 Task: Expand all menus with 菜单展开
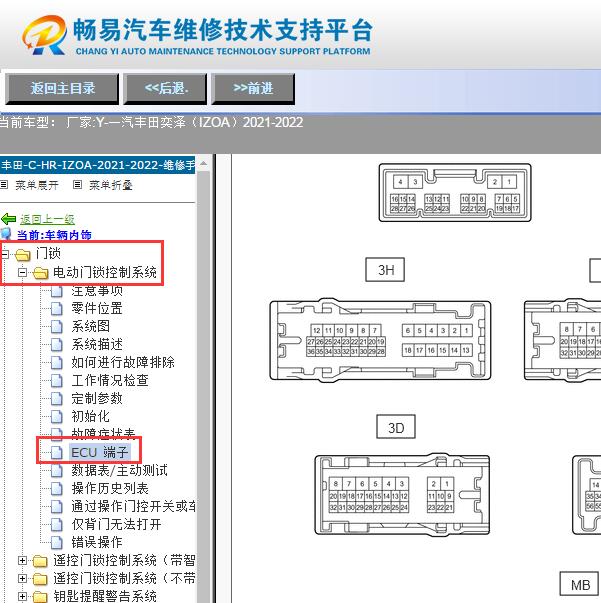37,185
